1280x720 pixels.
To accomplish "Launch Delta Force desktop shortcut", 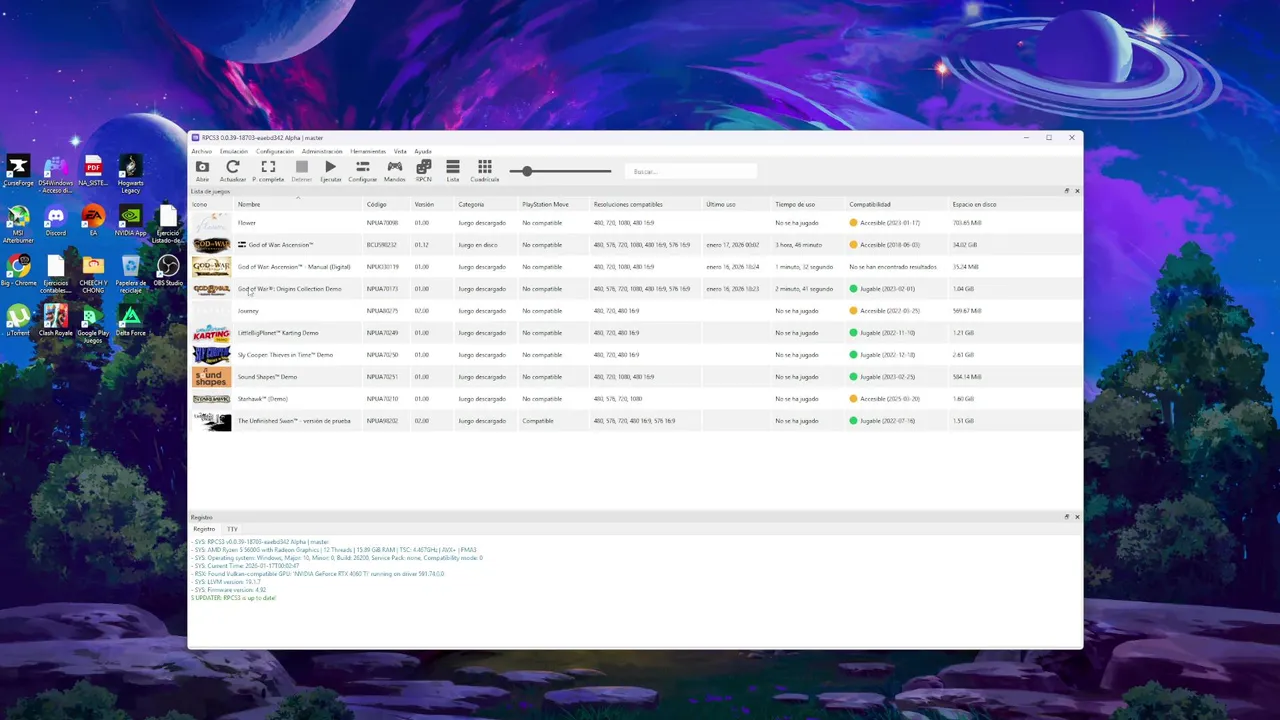I will tap(131, 320).
